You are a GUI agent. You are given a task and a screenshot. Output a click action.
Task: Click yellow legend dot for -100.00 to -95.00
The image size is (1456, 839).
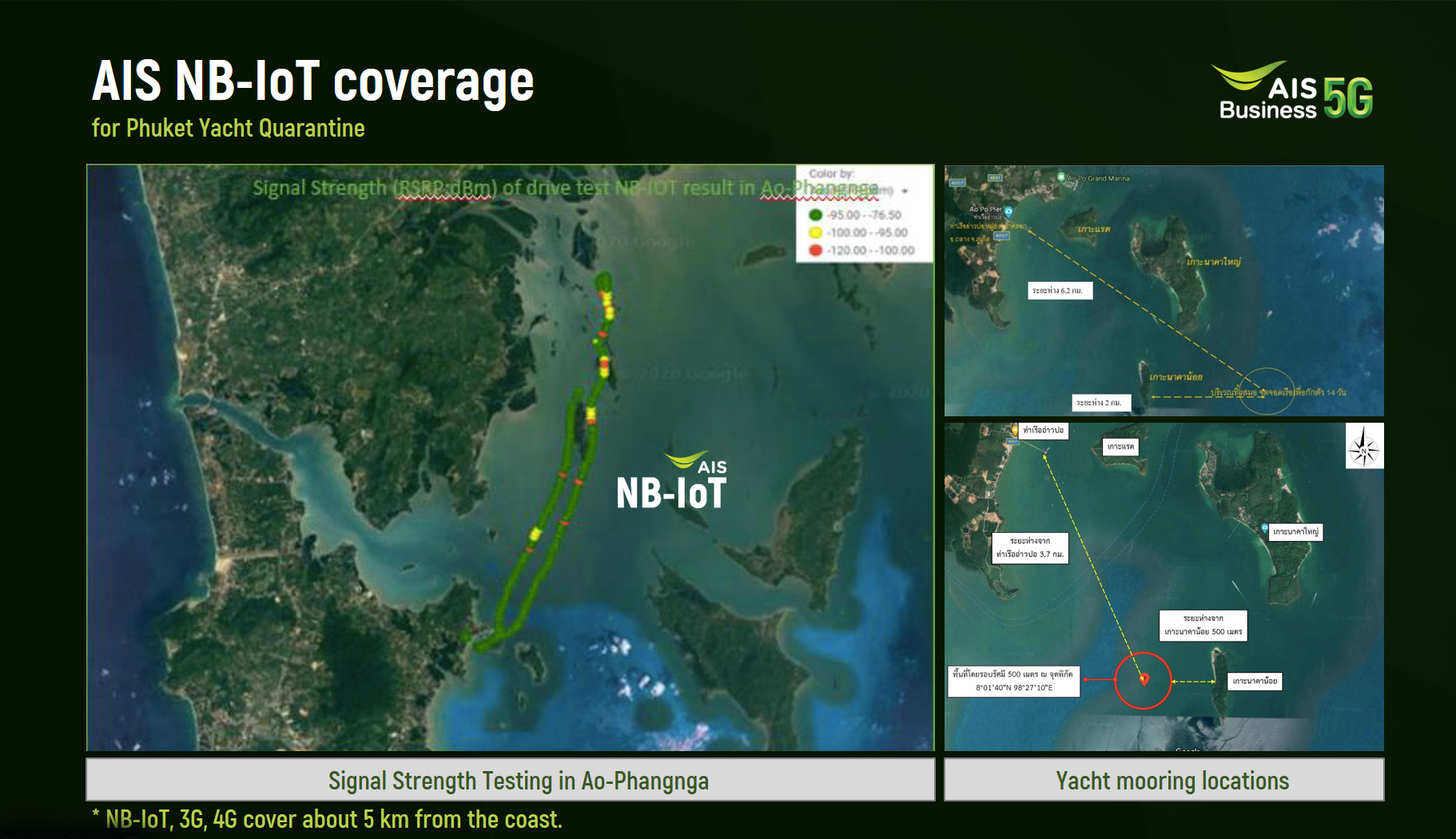pos(815,233)
